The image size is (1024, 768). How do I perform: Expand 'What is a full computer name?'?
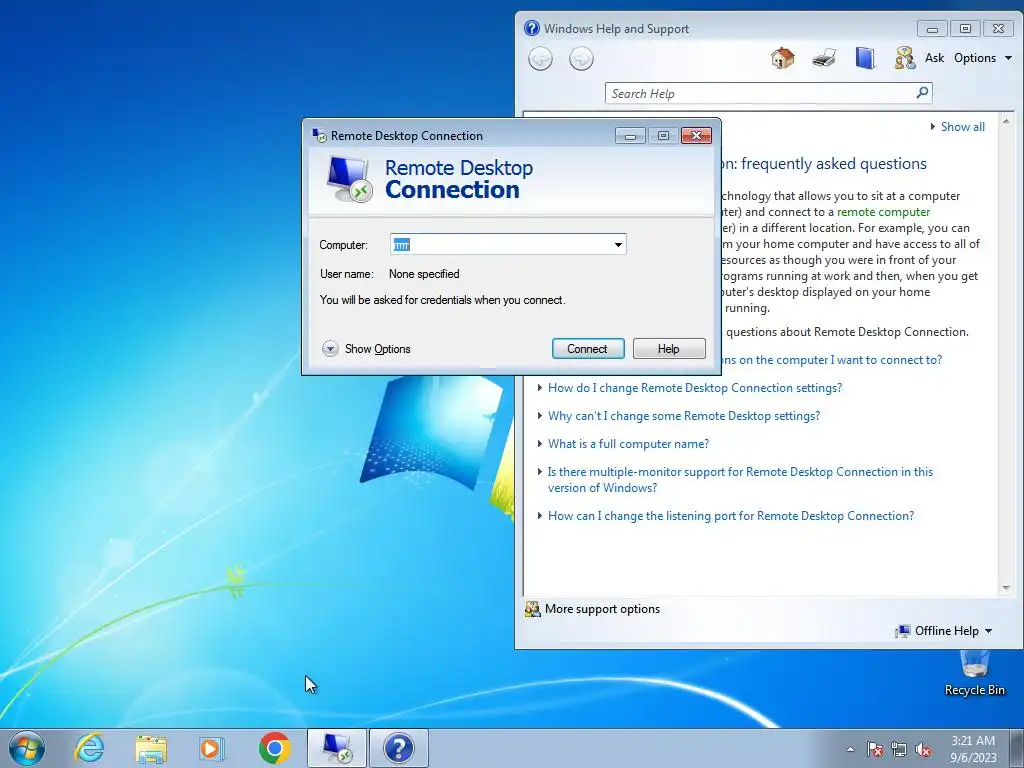click(x=628, y=444)
